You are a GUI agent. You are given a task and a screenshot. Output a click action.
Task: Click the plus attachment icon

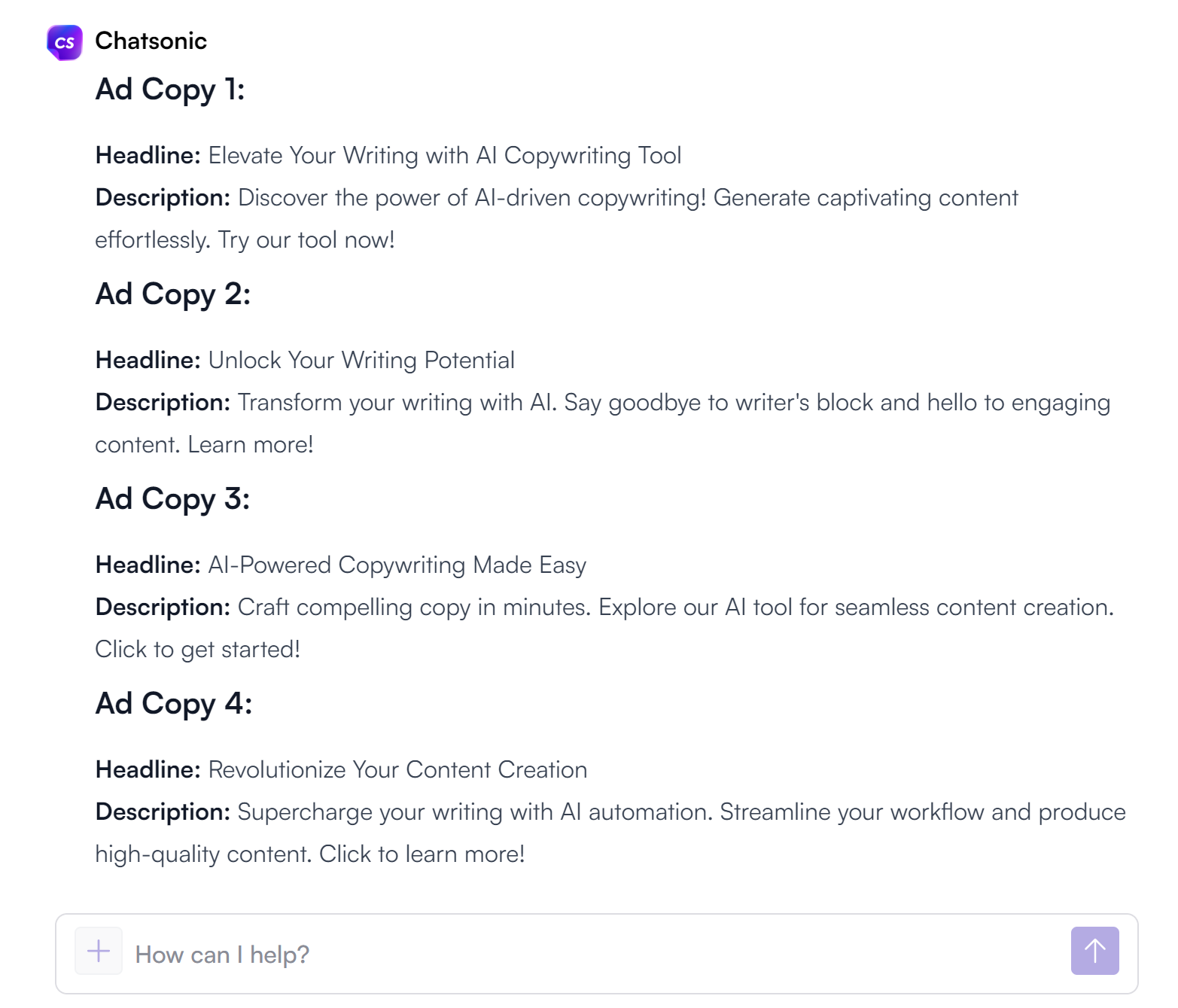pyautogui.click(x=99, y=951)
